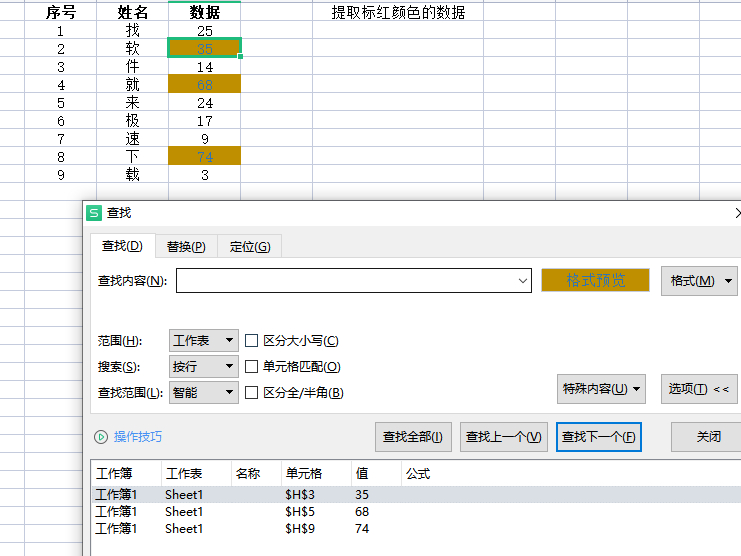Select the name cell 软
The image size is (741, 556).
click(132, 48)
